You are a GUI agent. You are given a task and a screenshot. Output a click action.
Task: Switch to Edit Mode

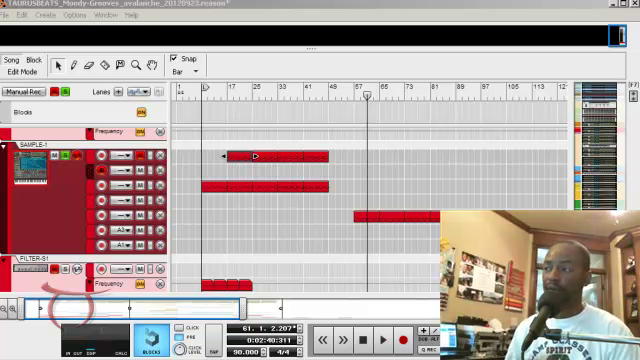click(22, 72)
